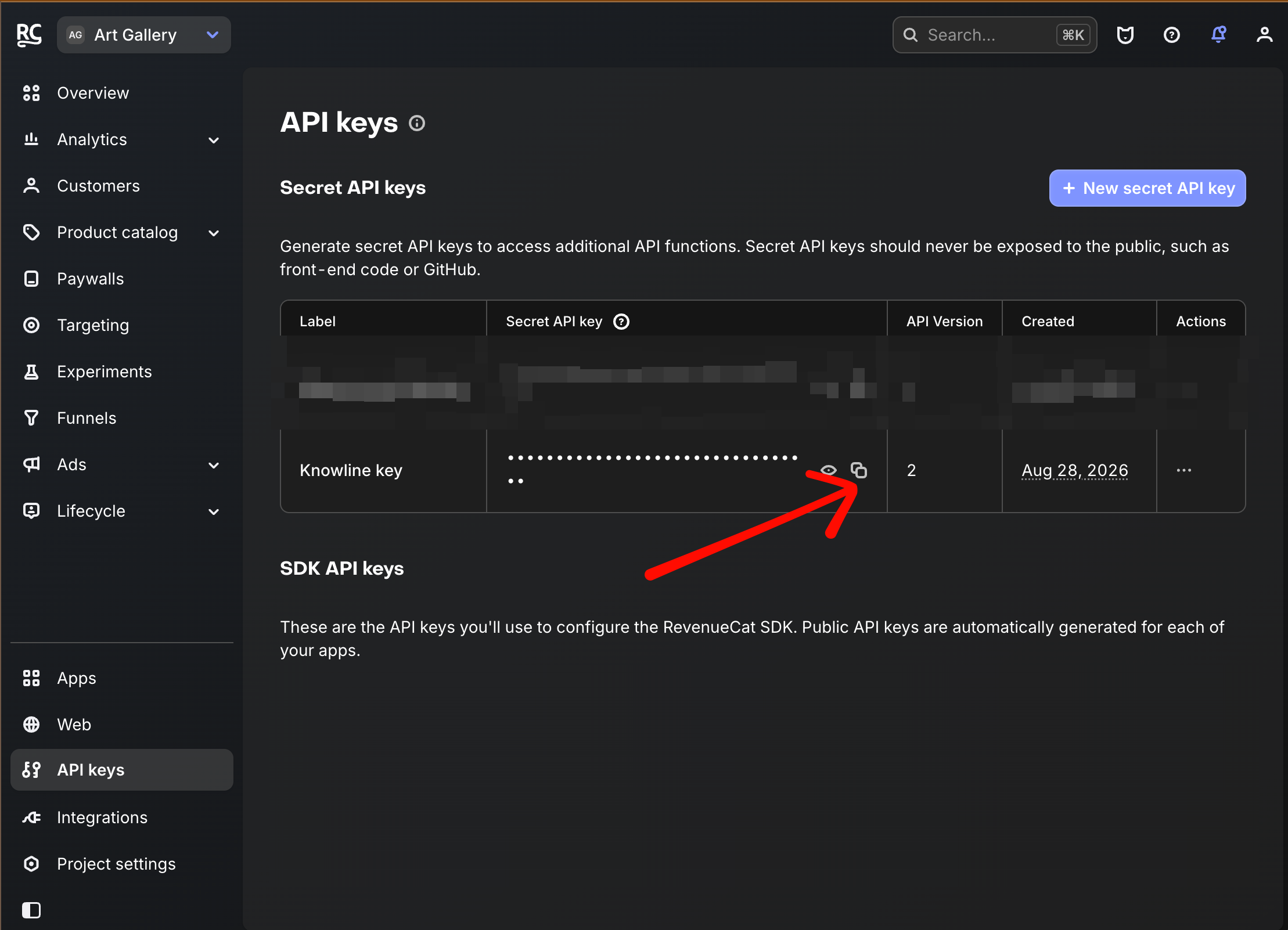Expand the Analytics chevron

[x=214, y=140]
